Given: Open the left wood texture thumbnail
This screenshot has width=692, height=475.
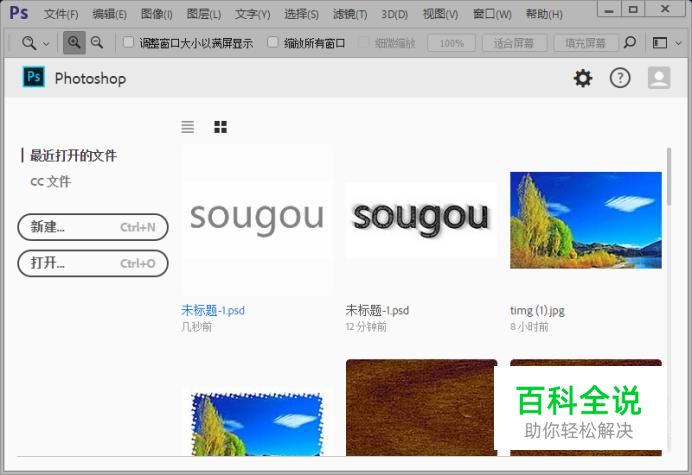Looking at the screenshot, I should (421, 407).
